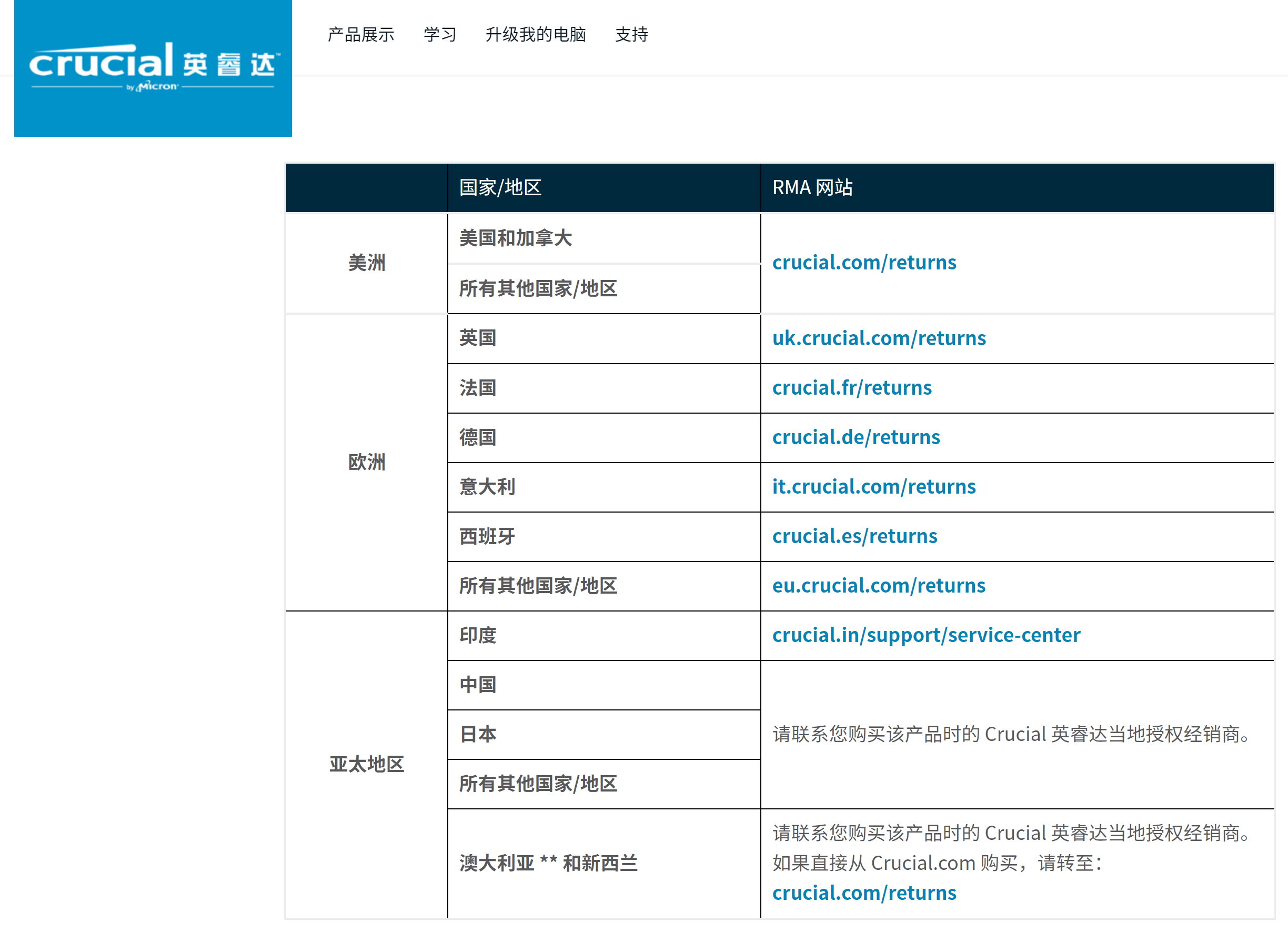Open the eu.crucial.com/returns link
Viewport: 1288px width, 932px height.
879,585
